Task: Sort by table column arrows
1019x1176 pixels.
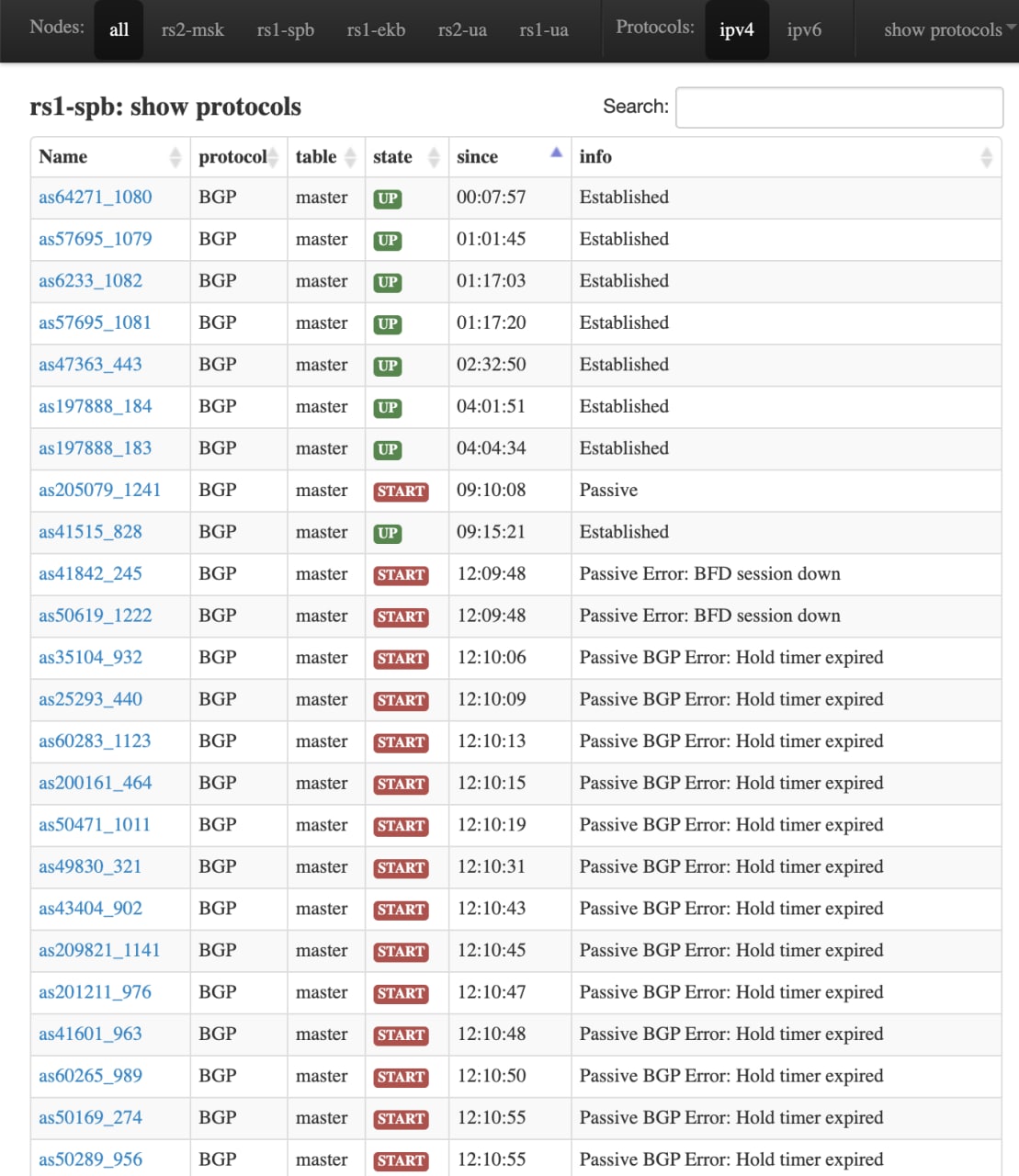Action: (x=350, y=157)
